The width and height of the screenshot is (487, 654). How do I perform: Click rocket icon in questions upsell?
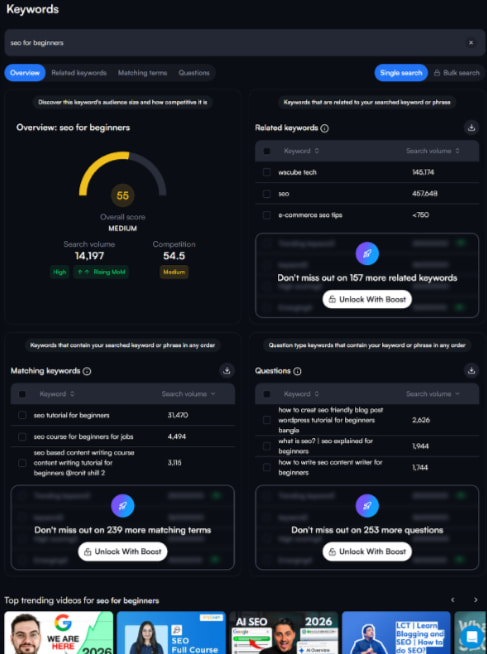(367, 506)
